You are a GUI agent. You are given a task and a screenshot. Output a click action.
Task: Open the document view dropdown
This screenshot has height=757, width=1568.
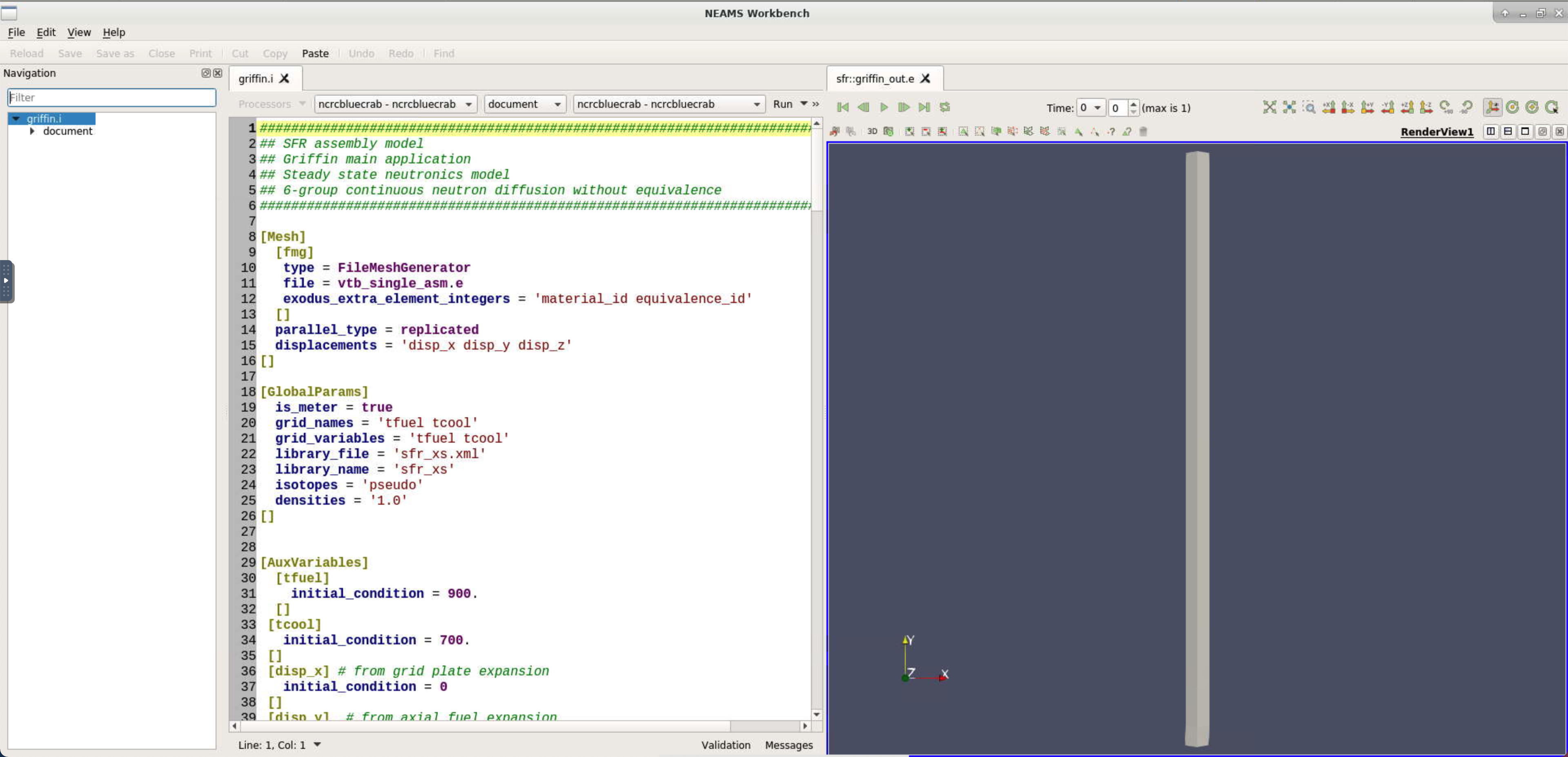click(525, 104)
